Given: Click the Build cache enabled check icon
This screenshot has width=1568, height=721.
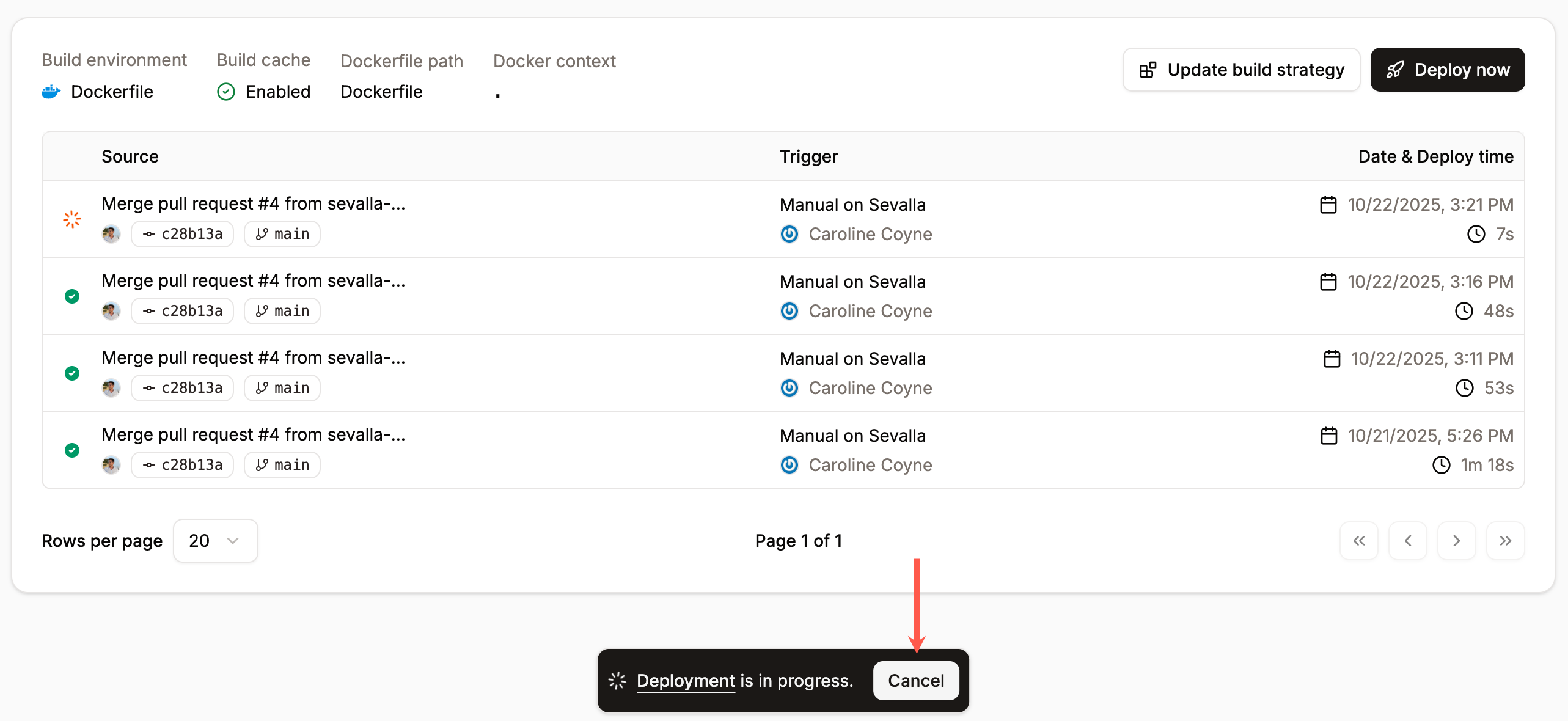Looking at the screenshot, I should pos(226,92).
